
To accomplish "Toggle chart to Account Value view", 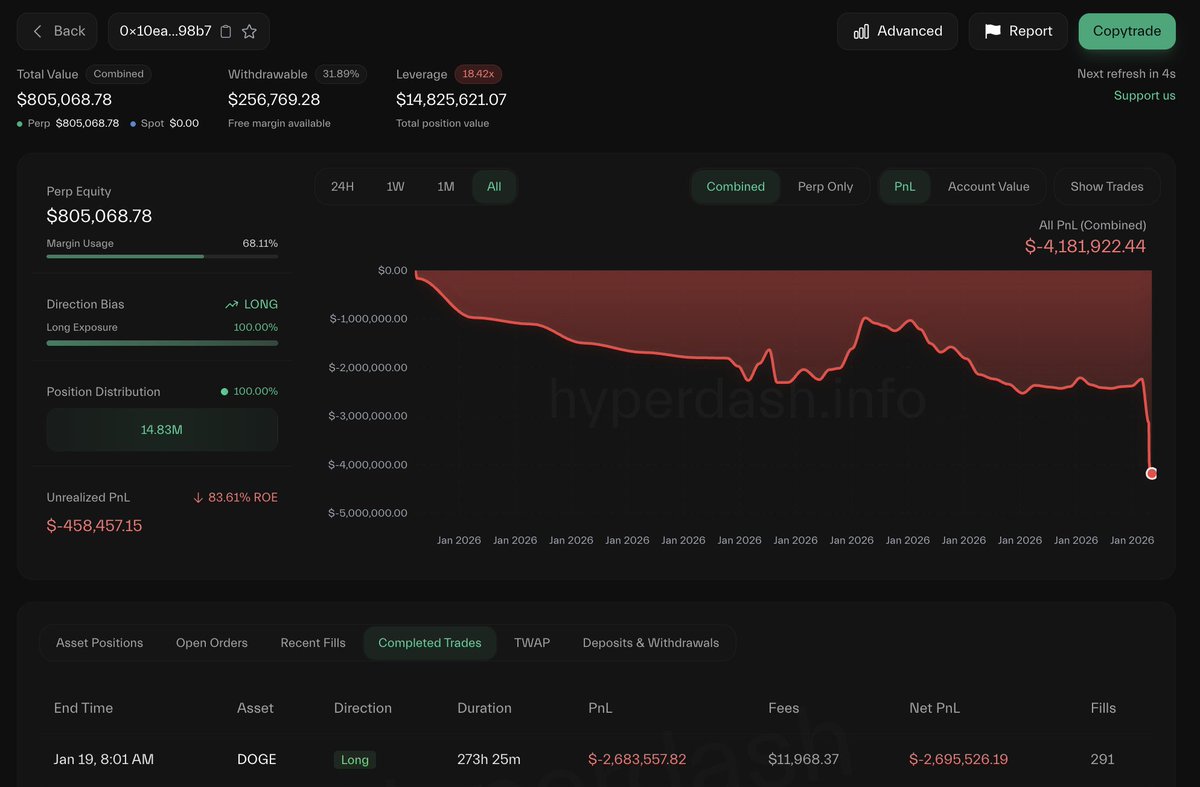I will pyautogui.click(x=988, y=186).
